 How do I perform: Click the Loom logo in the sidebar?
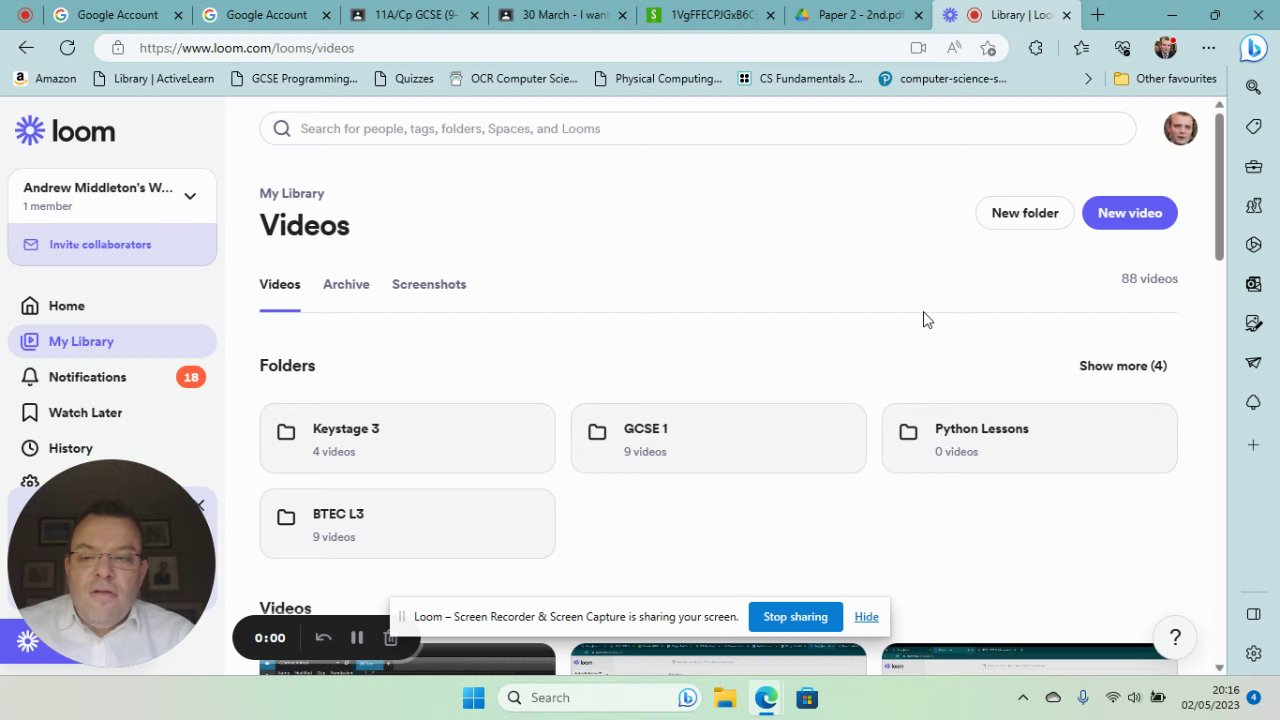point(65,131)
